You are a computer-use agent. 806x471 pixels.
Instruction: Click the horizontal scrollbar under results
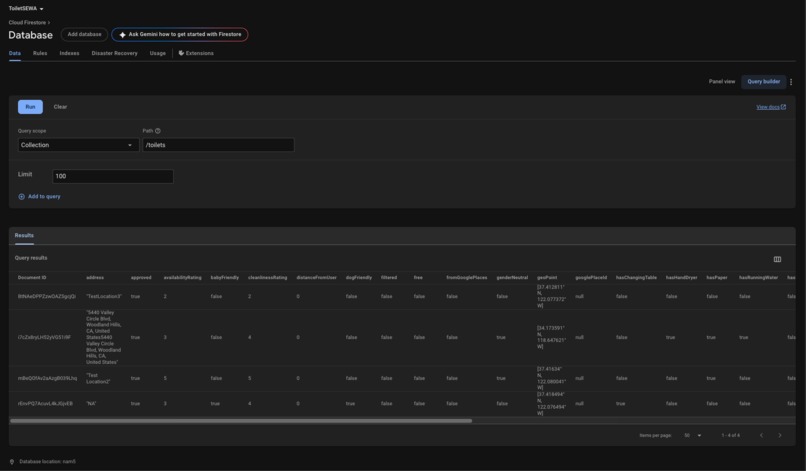click(x=241, y=421)
